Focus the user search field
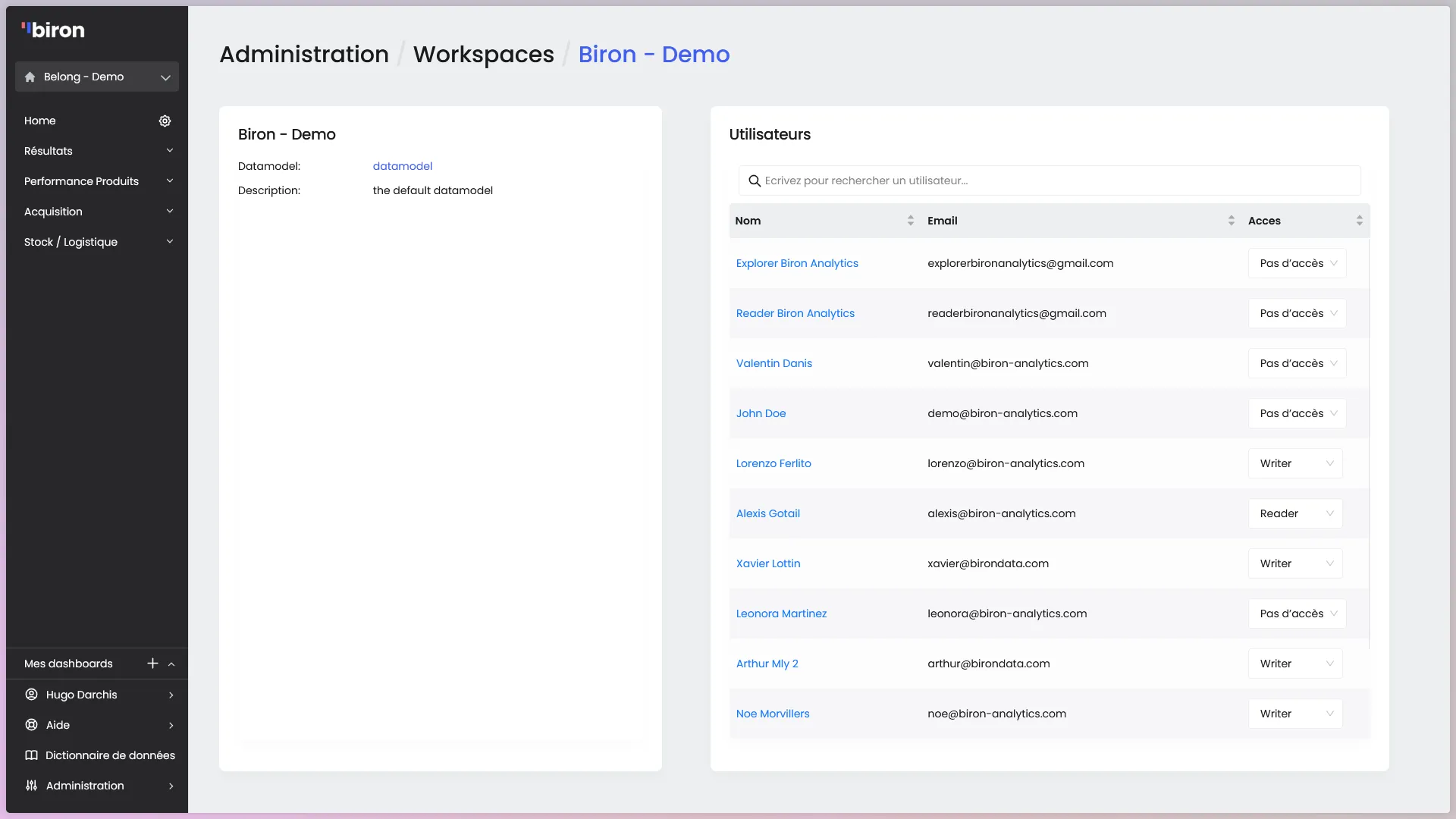The image size is (1456, 819). point(1050,180)
